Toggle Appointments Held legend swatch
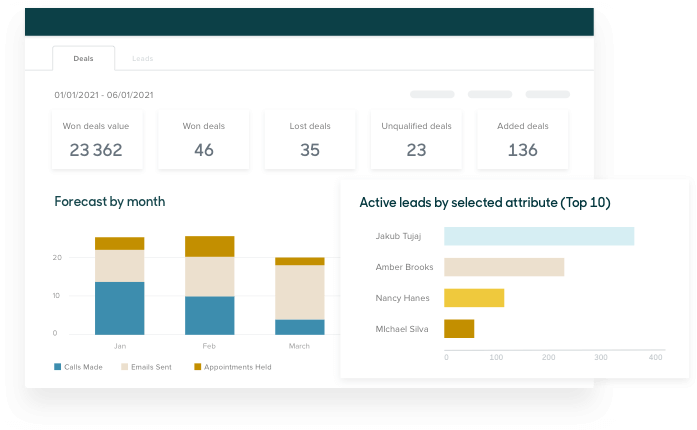 click(x=197, y=367)
